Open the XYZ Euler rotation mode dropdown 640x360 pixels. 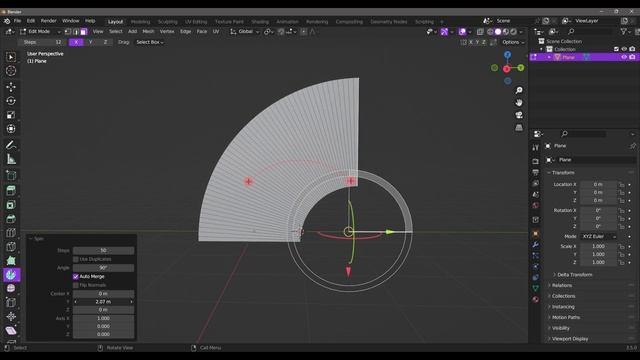coord(599,236)
